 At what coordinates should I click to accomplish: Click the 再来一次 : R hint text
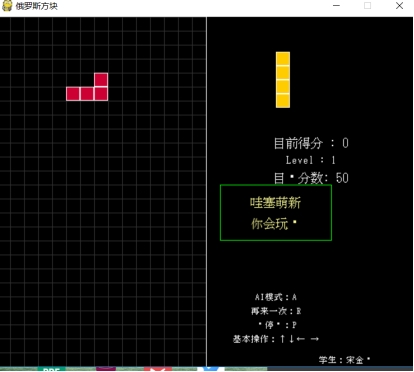tap(276, 311)
